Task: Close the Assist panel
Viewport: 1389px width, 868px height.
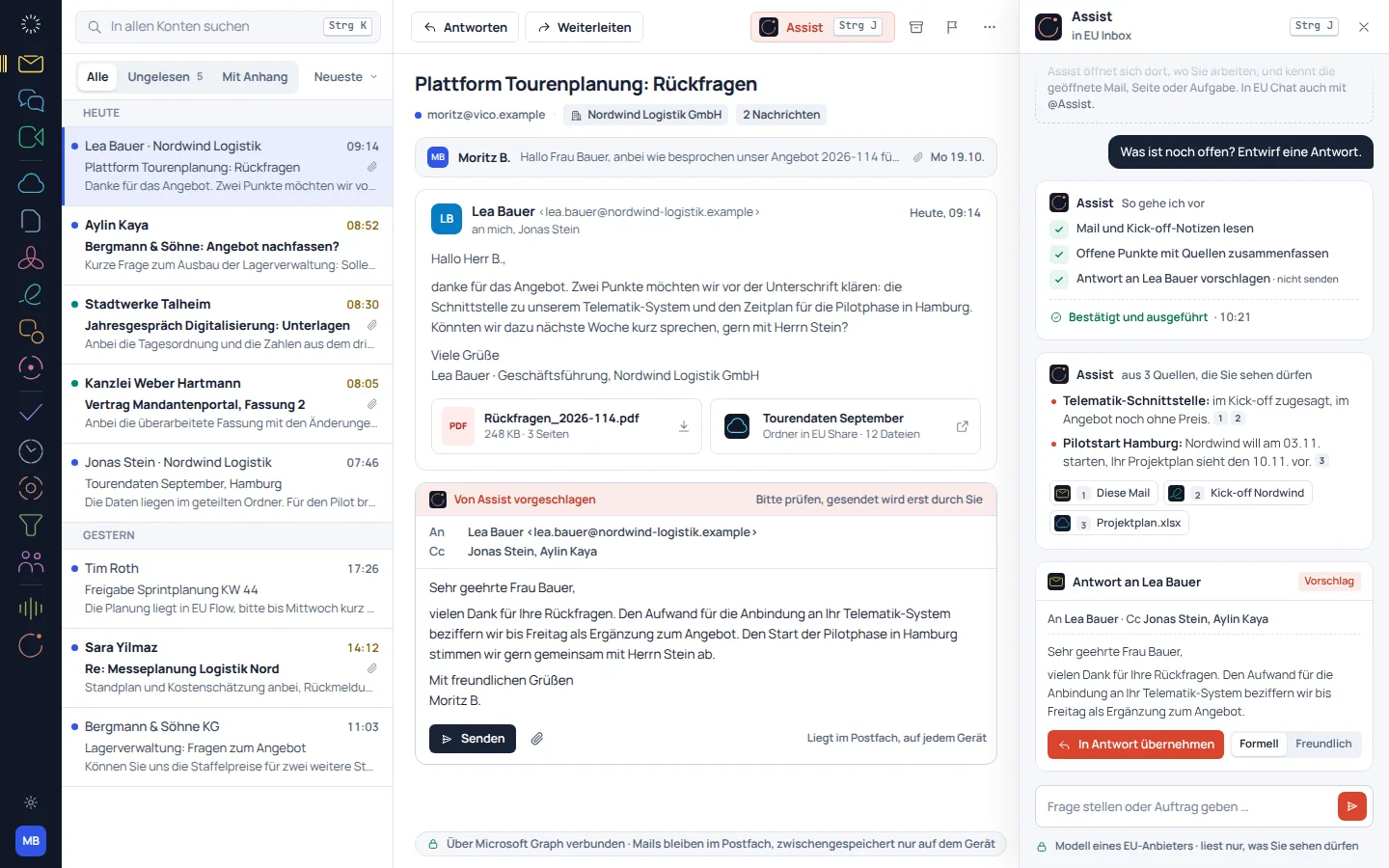Action: [x=1364, y=27]
